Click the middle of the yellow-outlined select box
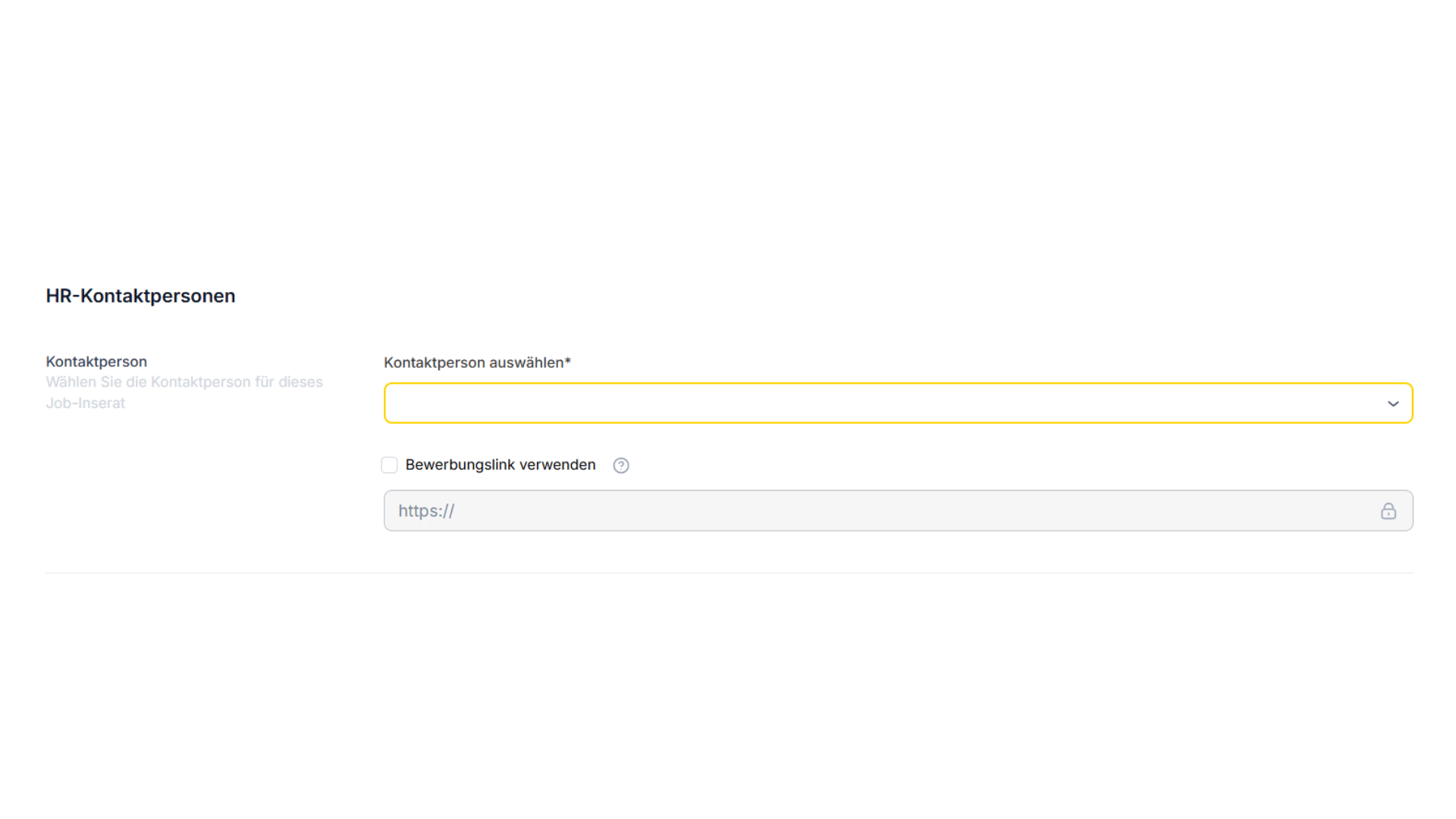Image resolution: width=1456 pixels, height=819 pixels. (898, 403)
